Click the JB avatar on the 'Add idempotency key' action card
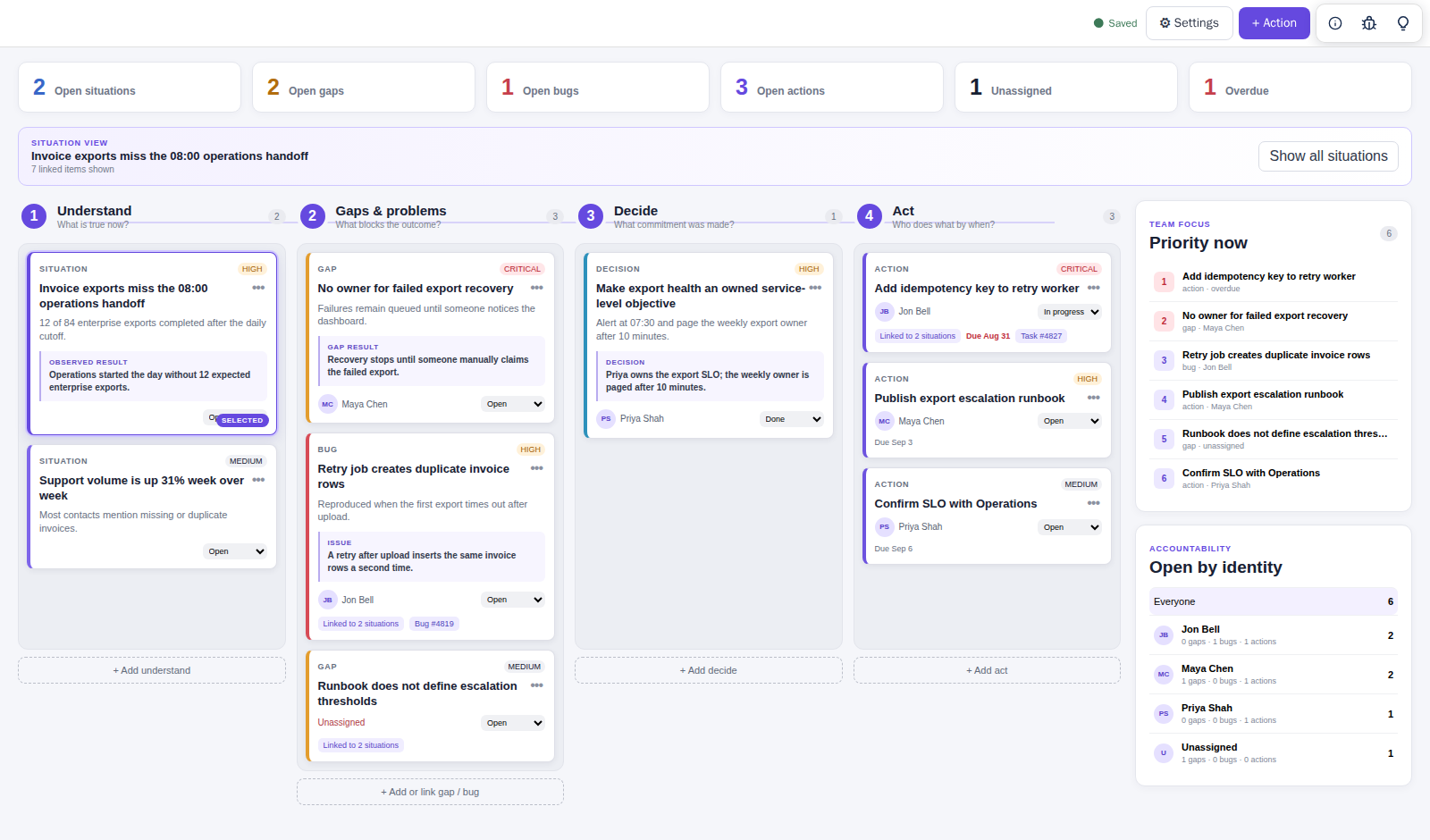 pos(884,312)
